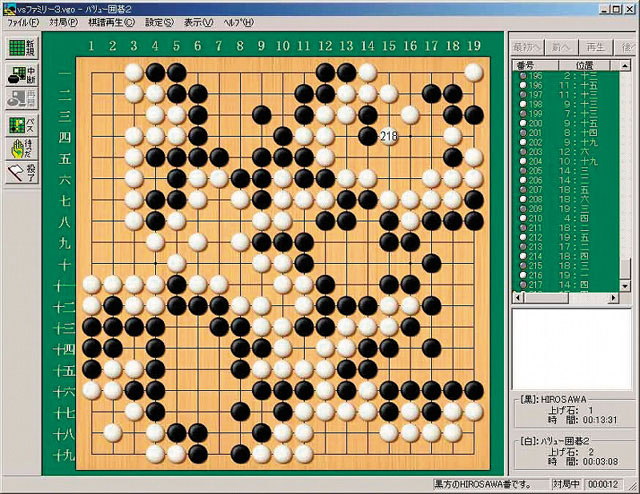Viewport: 640px width, 494px height.
Task: Click the 新規 (new game) icon
Action: coord(22,47)
